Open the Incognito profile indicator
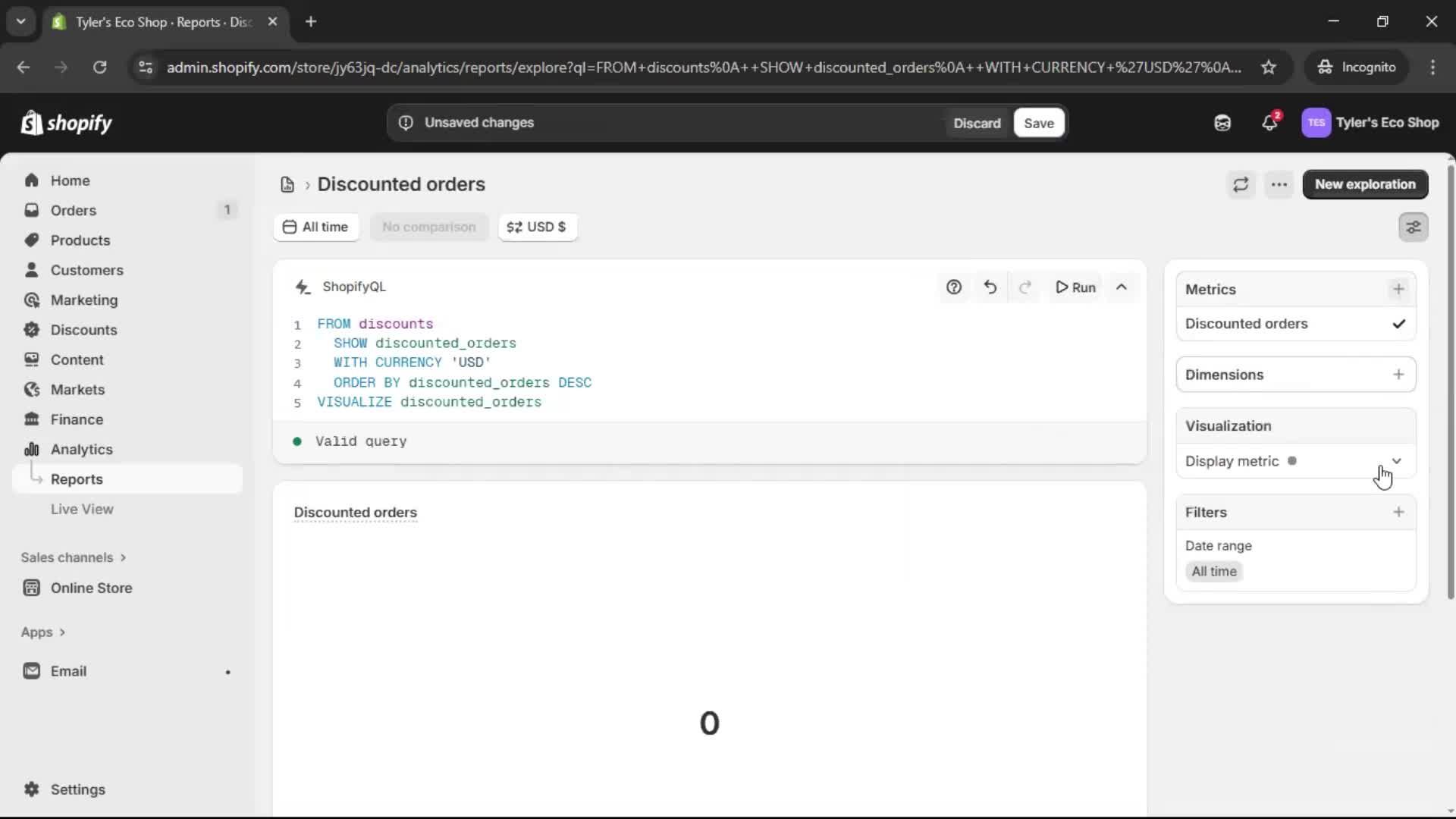 click(x=1357, y=67)
